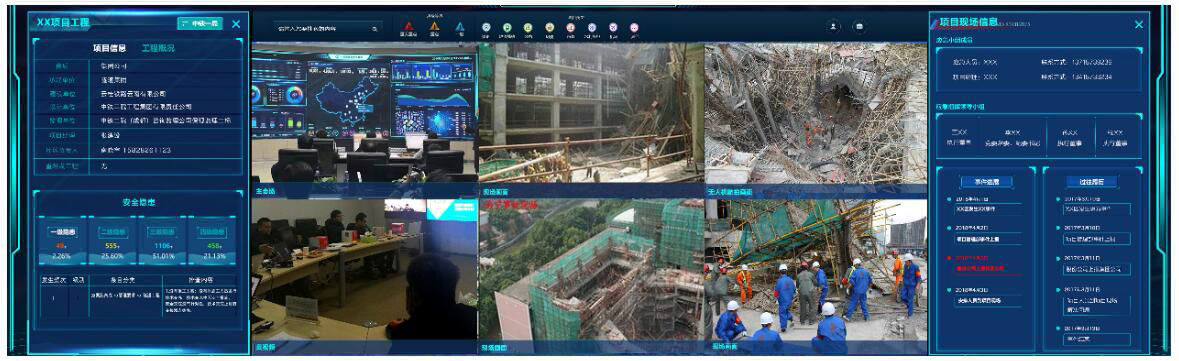Click the blue triangle alert-level icon

460,26
